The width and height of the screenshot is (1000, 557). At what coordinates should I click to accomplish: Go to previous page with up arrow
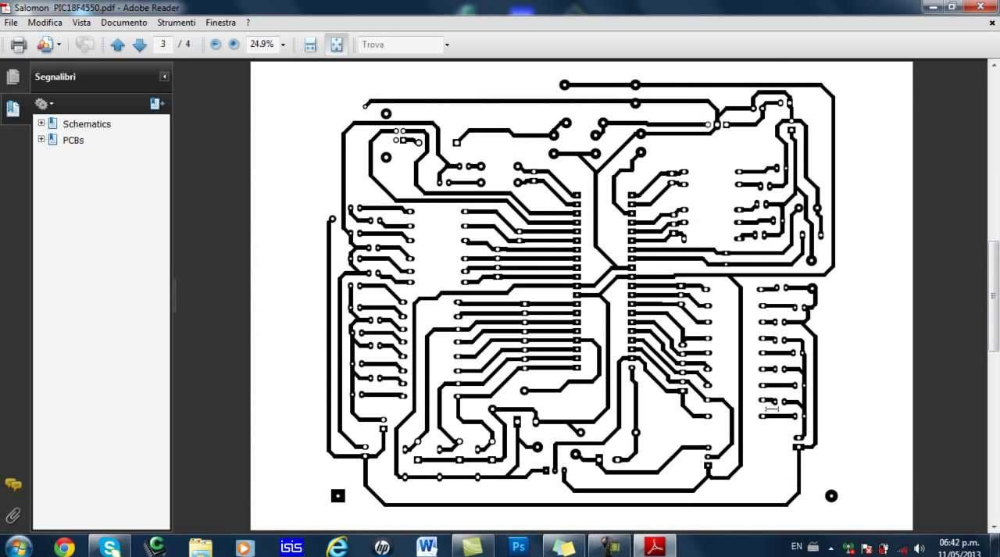pyautogui.click(x=117, y=45)
